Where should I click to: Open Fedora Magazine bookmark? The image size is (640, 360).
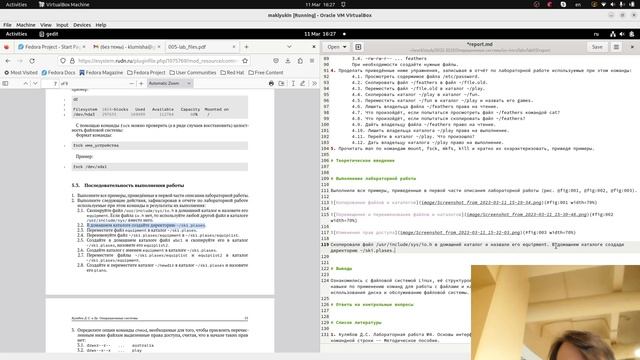click(101, 73)
